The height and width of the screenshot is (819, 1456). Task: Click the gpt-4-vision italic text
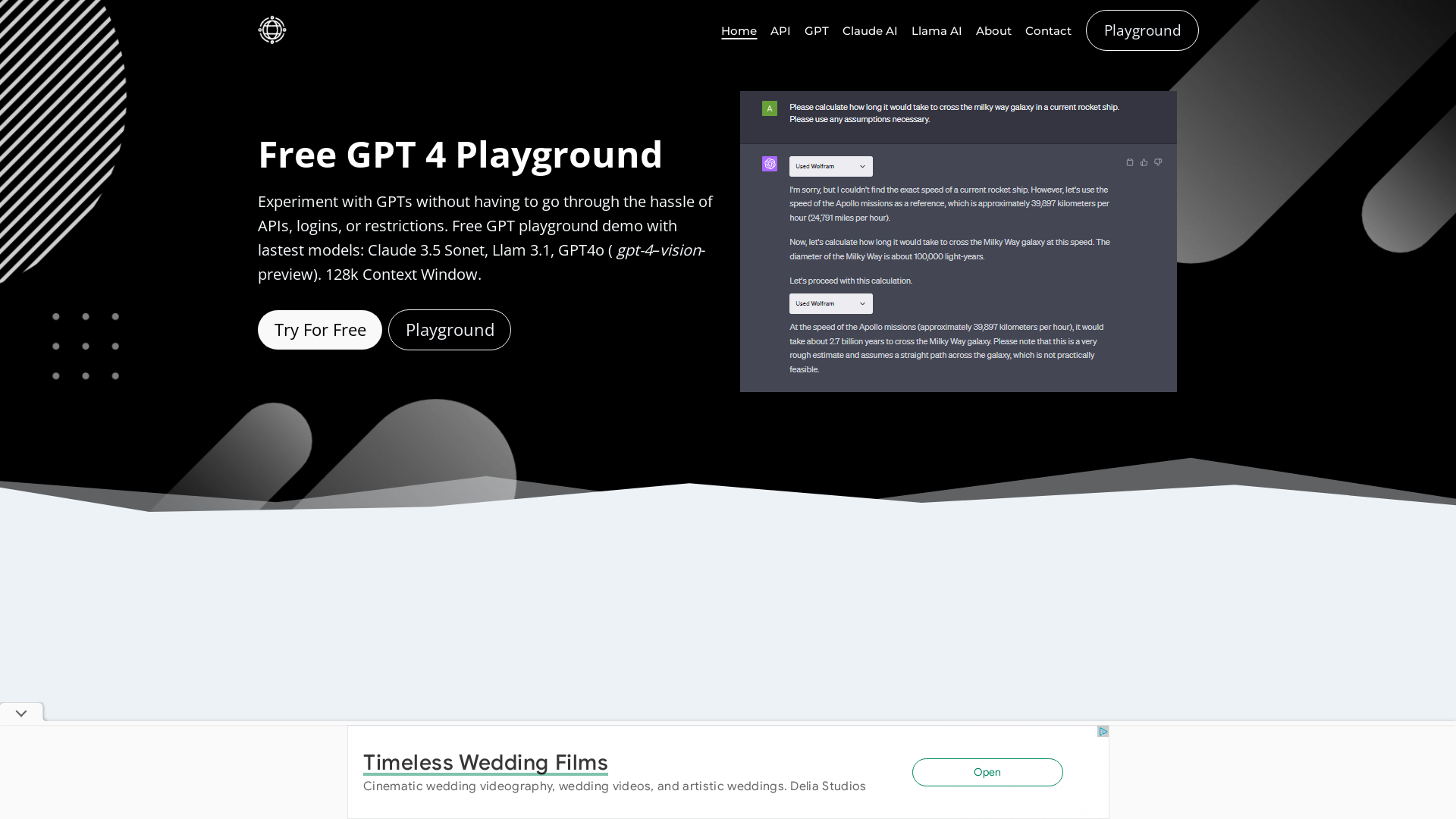(x=661, y=250)
